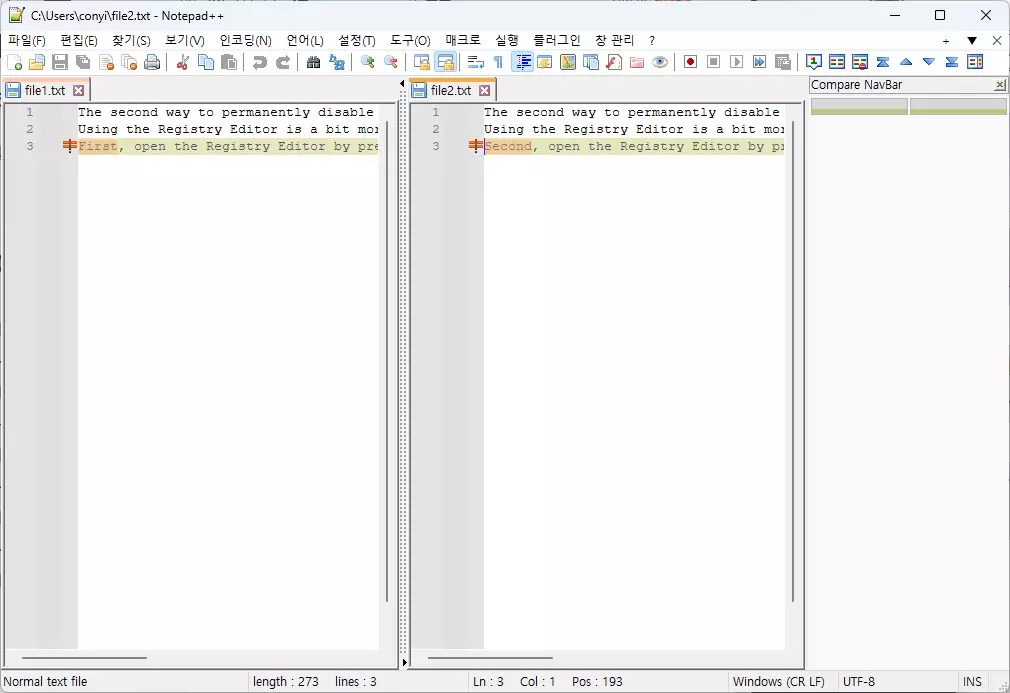Screen dimensions: 1010x693
Task: Close the Compare NavBar panel
Action: (x=999, y=84)
